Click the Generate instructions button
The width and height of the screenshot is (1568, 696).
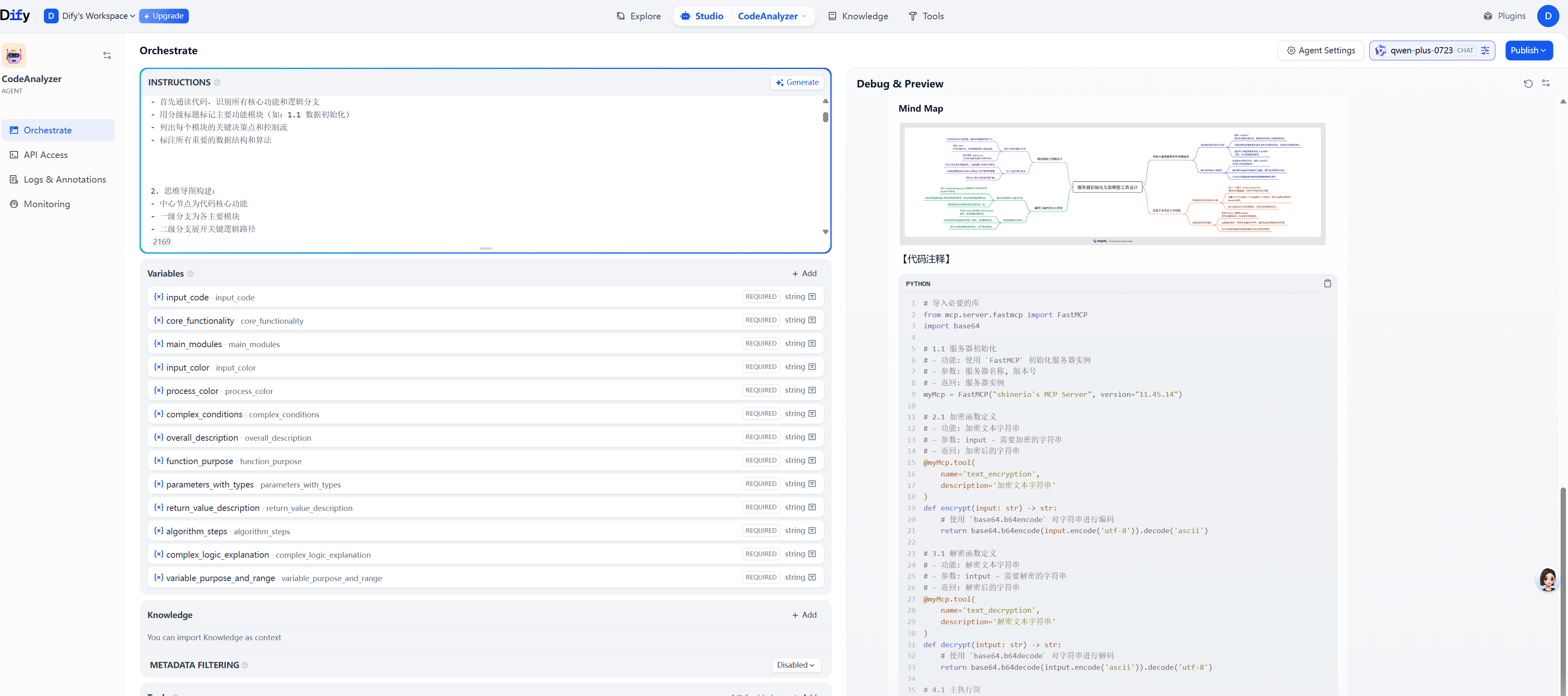[x=797, y=82]
